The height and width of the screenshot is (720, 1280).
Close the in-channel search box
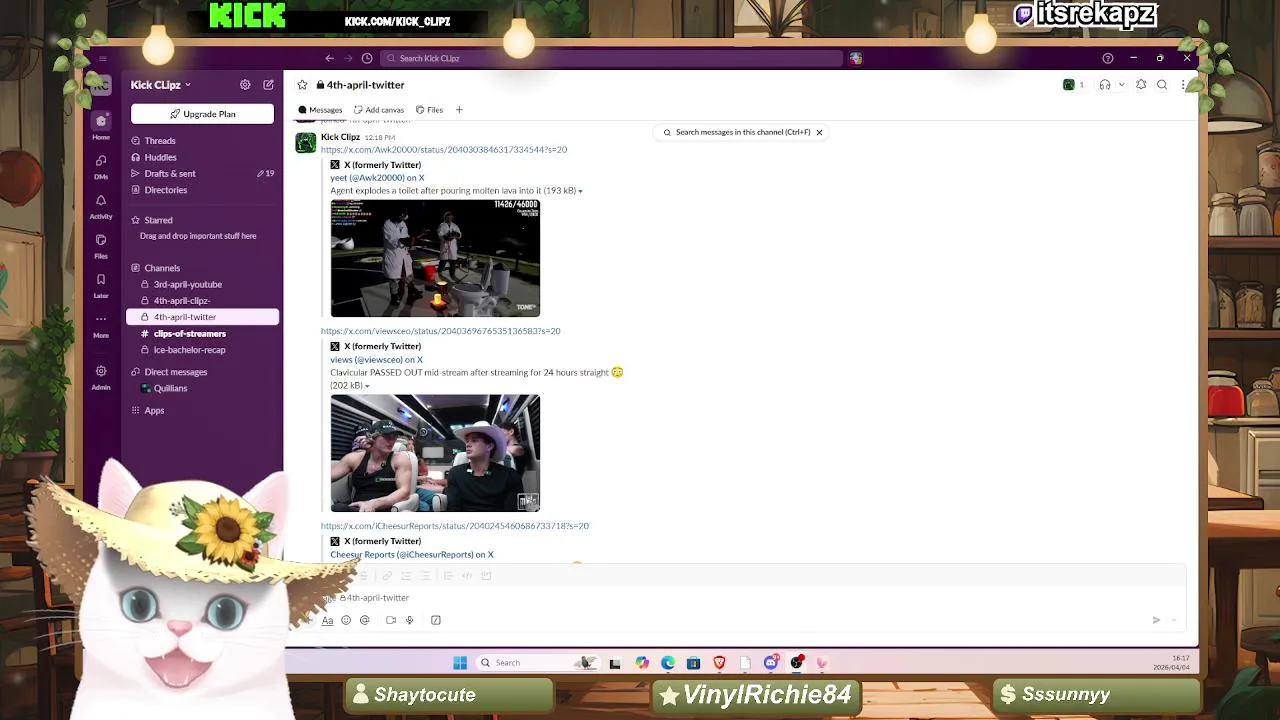pyautogui.click(x=819, y=132)
